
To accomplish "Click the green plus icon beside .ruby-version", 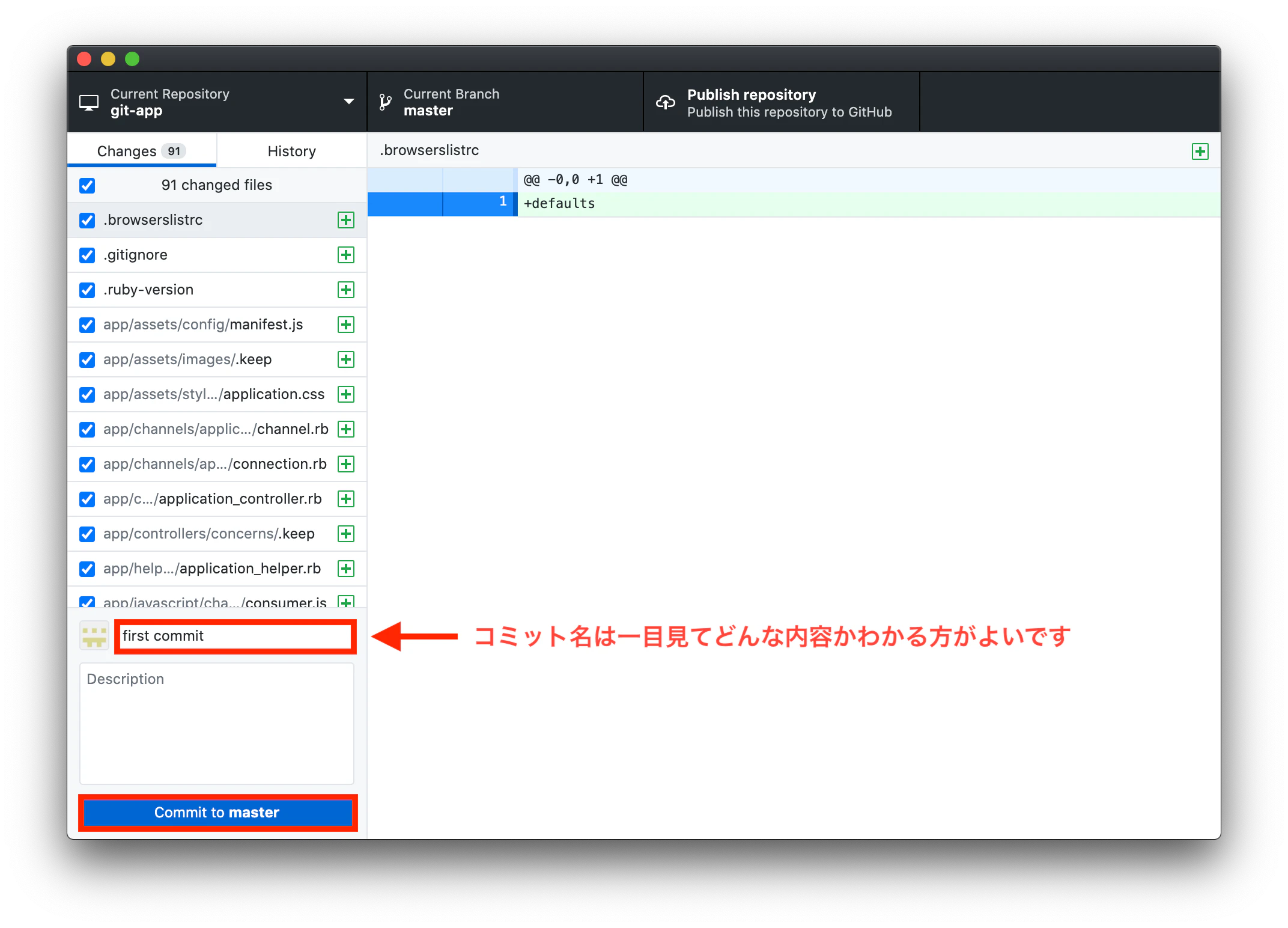I will (x=346, y=290).
